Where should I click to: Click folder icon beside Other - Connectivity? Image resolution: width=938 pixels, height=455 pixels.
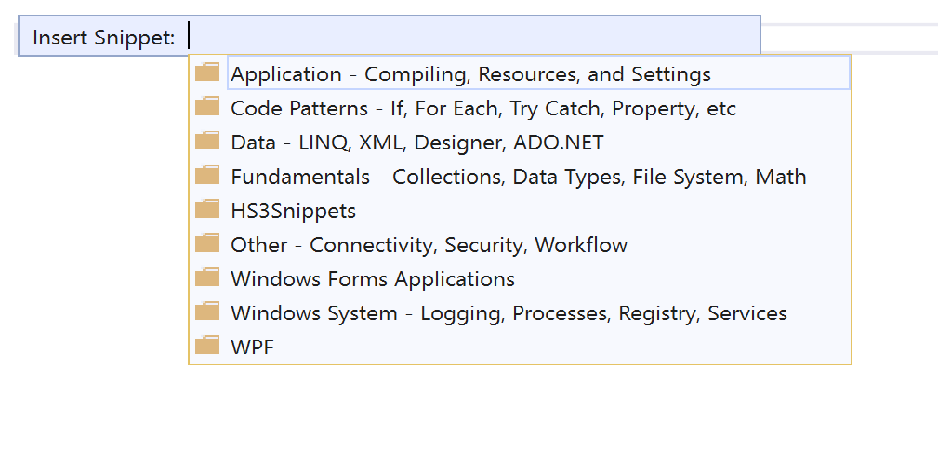207,243
